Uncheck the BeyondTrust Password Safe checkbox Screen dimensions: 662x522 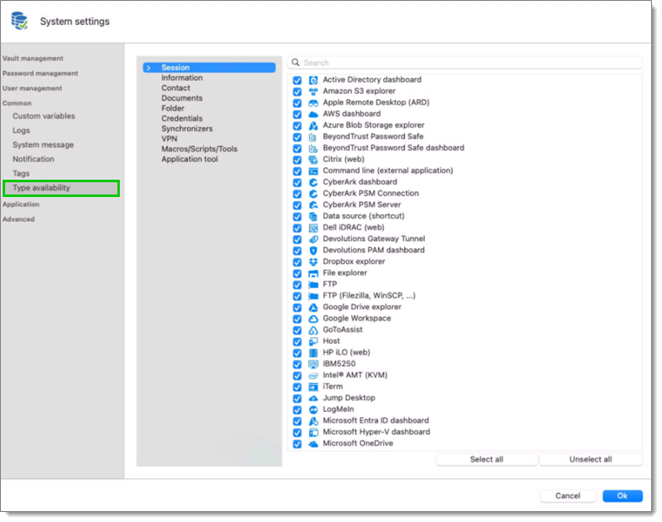[x=297, y=137]
